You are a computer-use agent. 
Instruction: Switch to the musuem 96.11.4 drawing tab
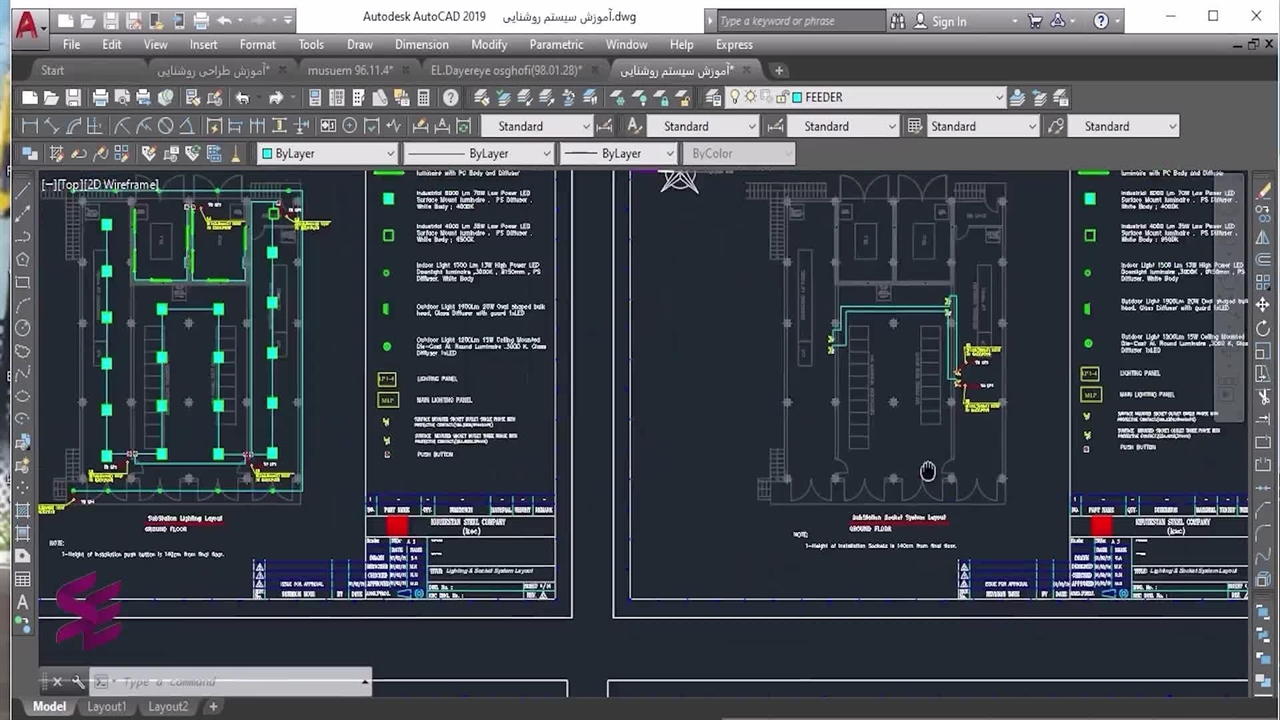[x=350, y=70]
